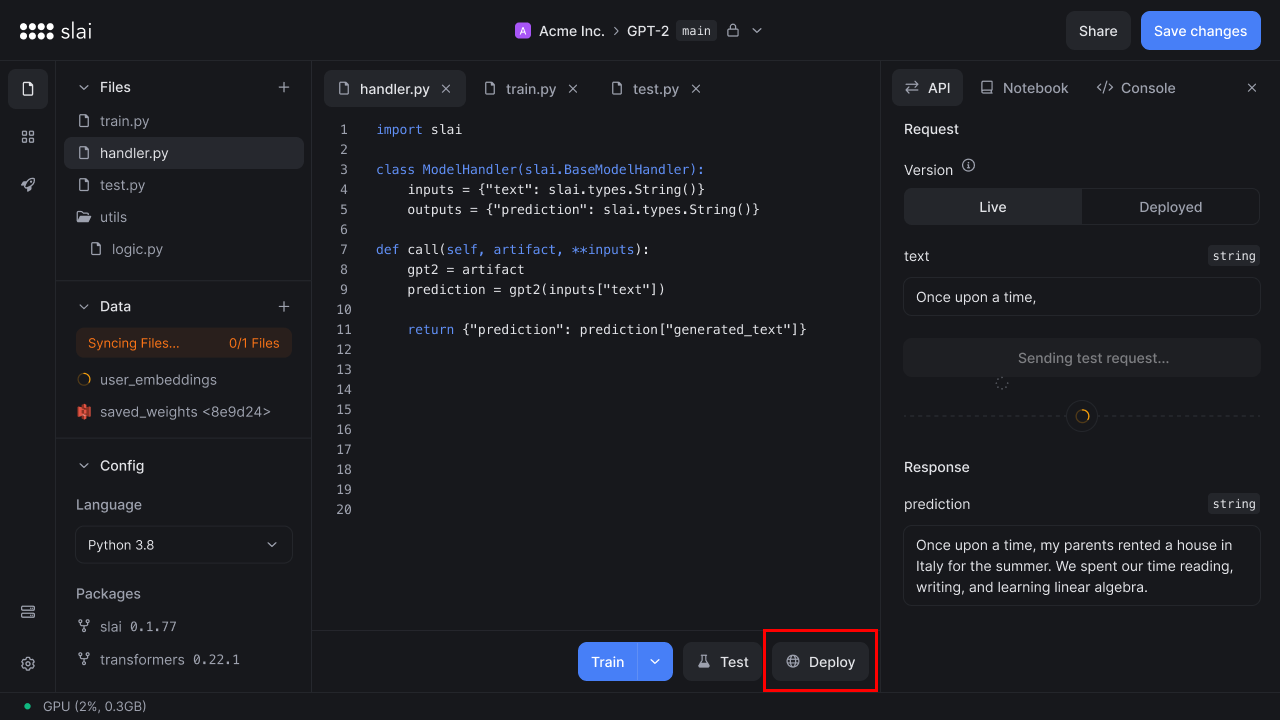The width and height of the screenshot is (1280, 720).
Task: Add a new file with Files plus icon
Action: point(284,87)
